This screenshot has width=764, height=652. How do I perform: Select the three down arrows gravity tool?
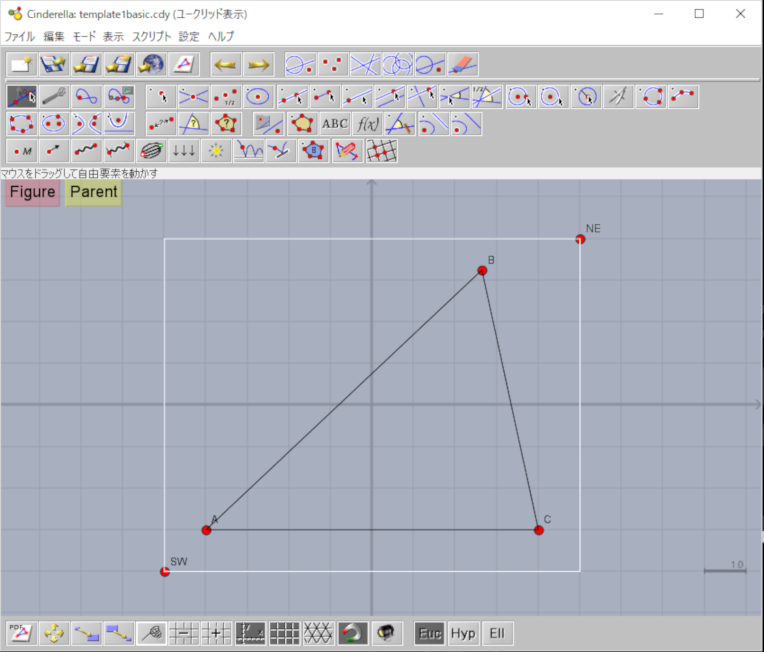pyautogui.click(x=184, y=151)
